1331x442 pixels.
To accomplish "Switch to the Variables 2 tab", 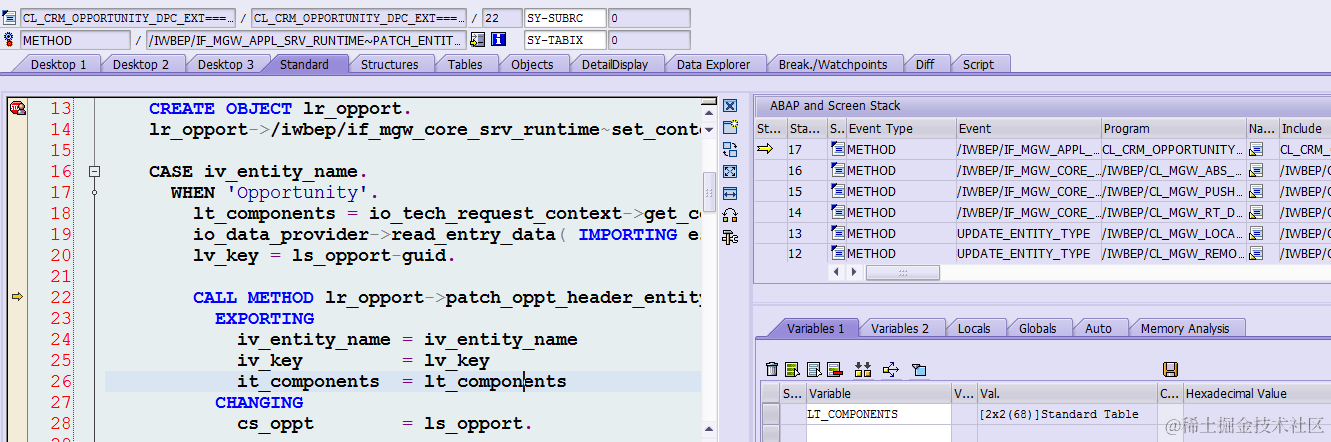I will (x=900, y=328).
